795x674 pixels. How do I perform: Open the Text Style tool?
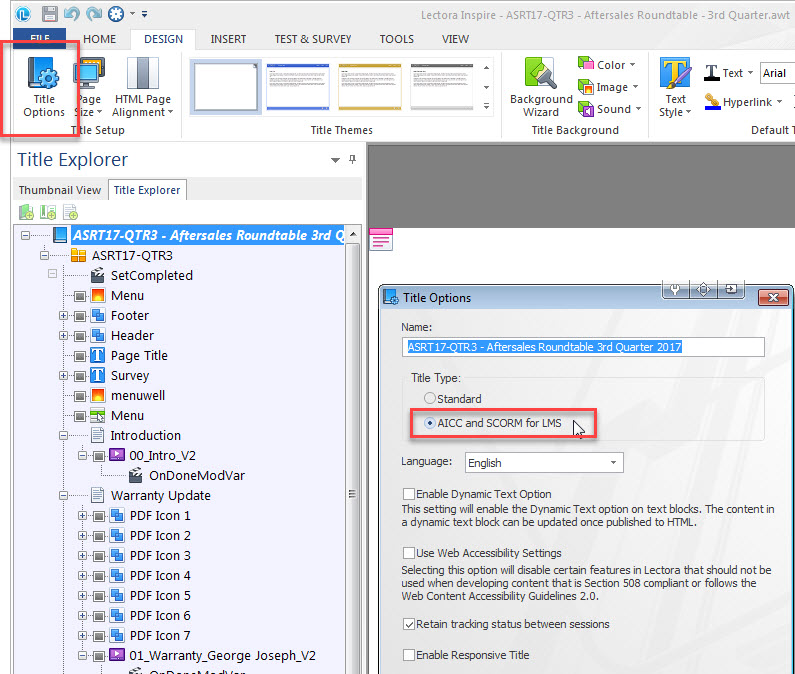pyautogui.click(x=675, y=87)
